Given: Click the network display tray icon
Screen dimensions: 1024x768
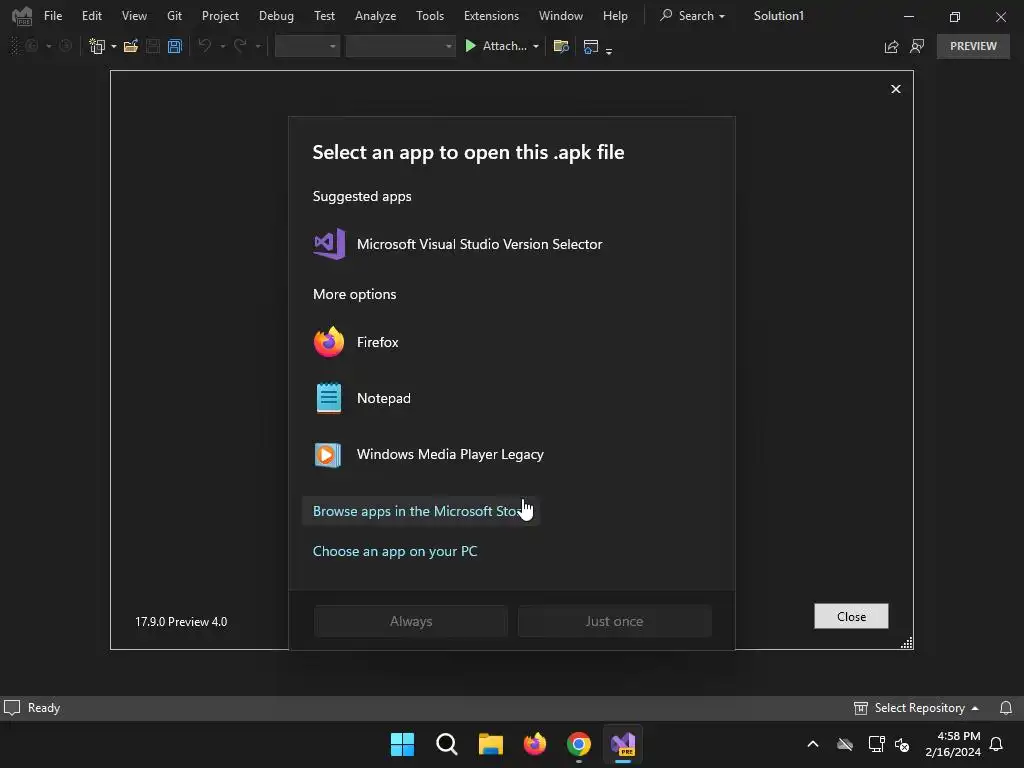Looking at the screenshot, I should click(x=876, y=744).
